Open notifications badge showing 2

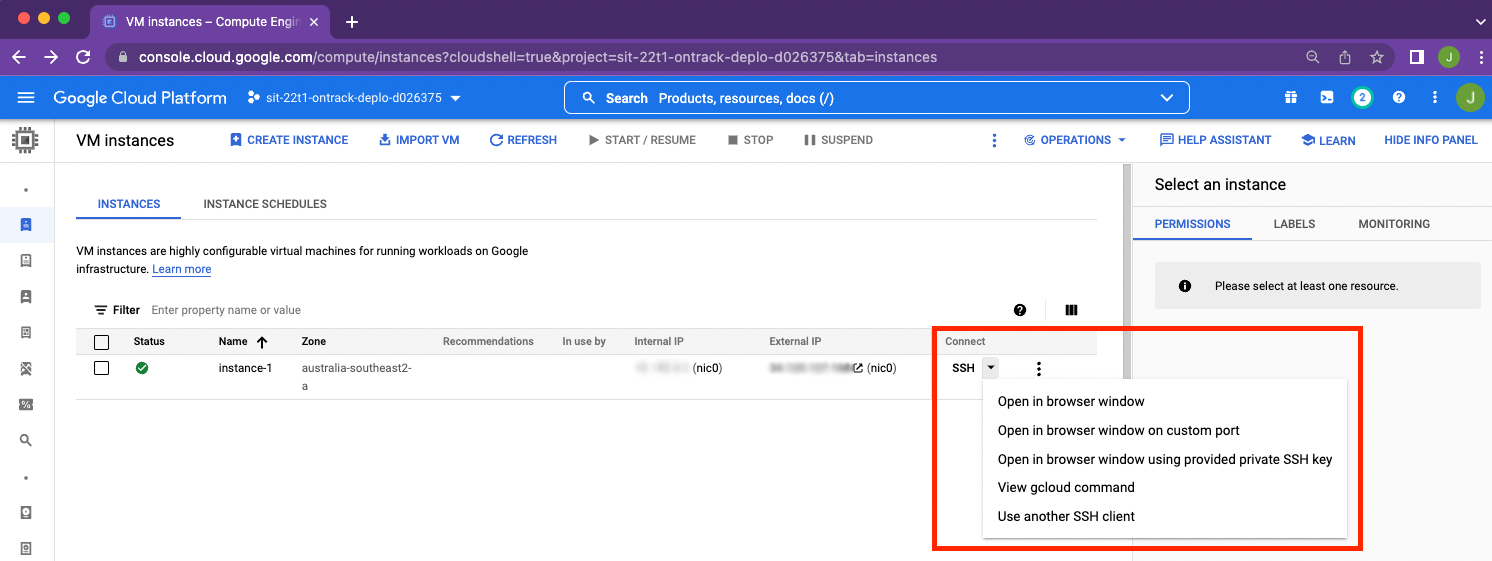pyautogui.click(x=1361, y=98)
